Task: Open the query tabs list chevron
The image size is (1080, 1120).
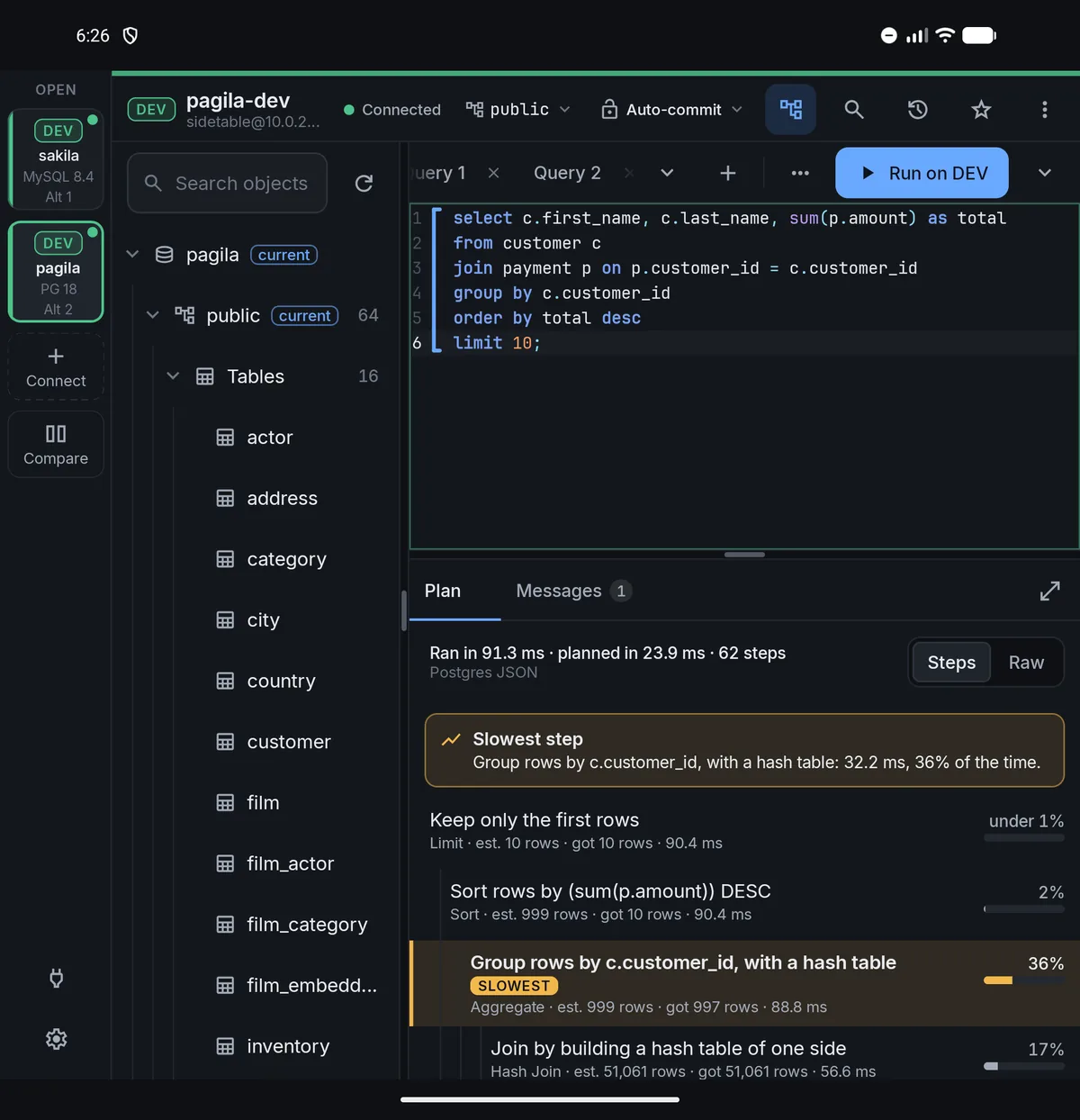Action: 667,172
